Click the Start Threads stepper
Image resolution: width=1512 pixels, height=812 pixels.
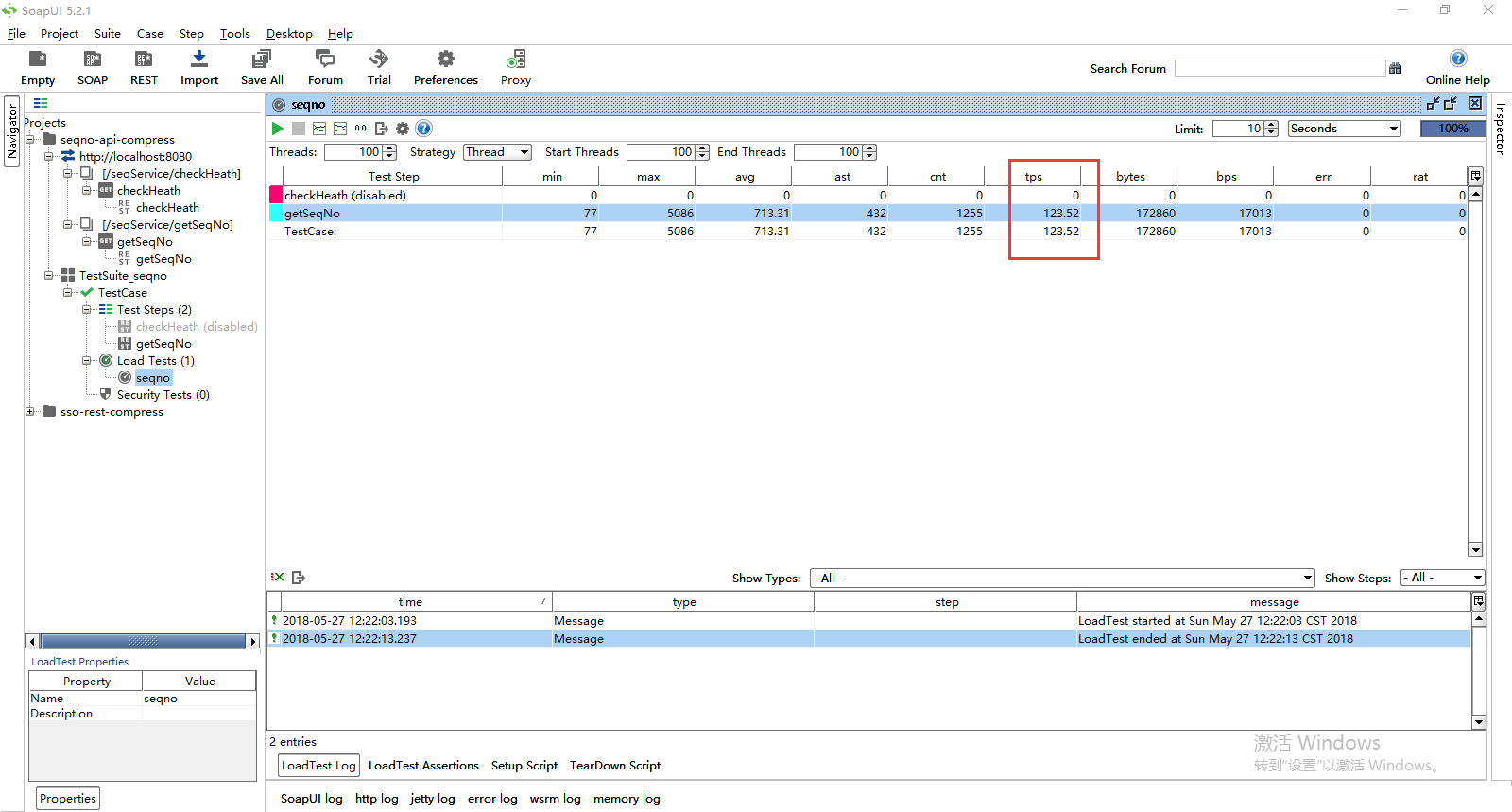702,152
